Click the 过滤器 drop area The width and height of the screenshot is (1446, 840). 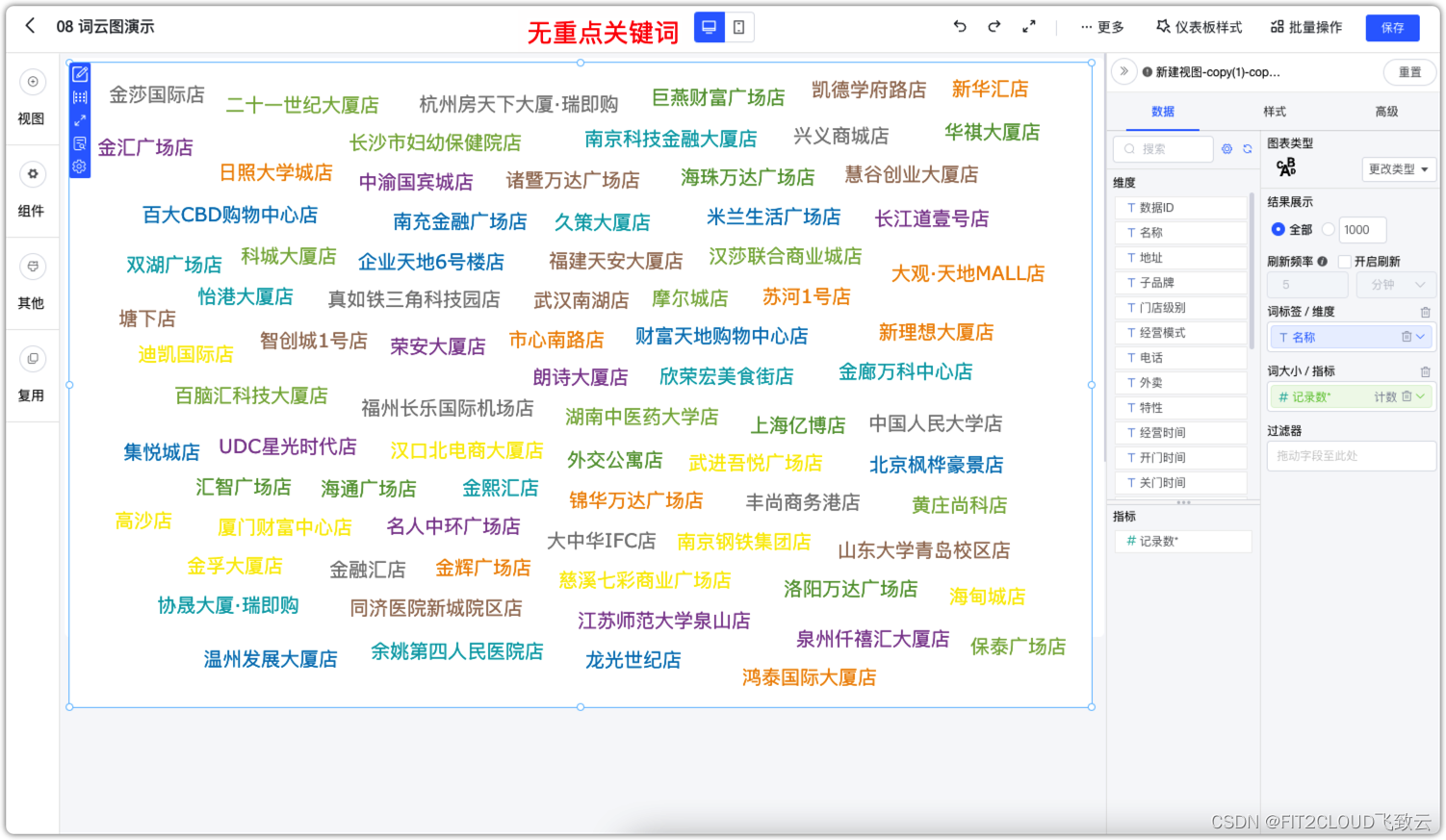coord(1352,456)
